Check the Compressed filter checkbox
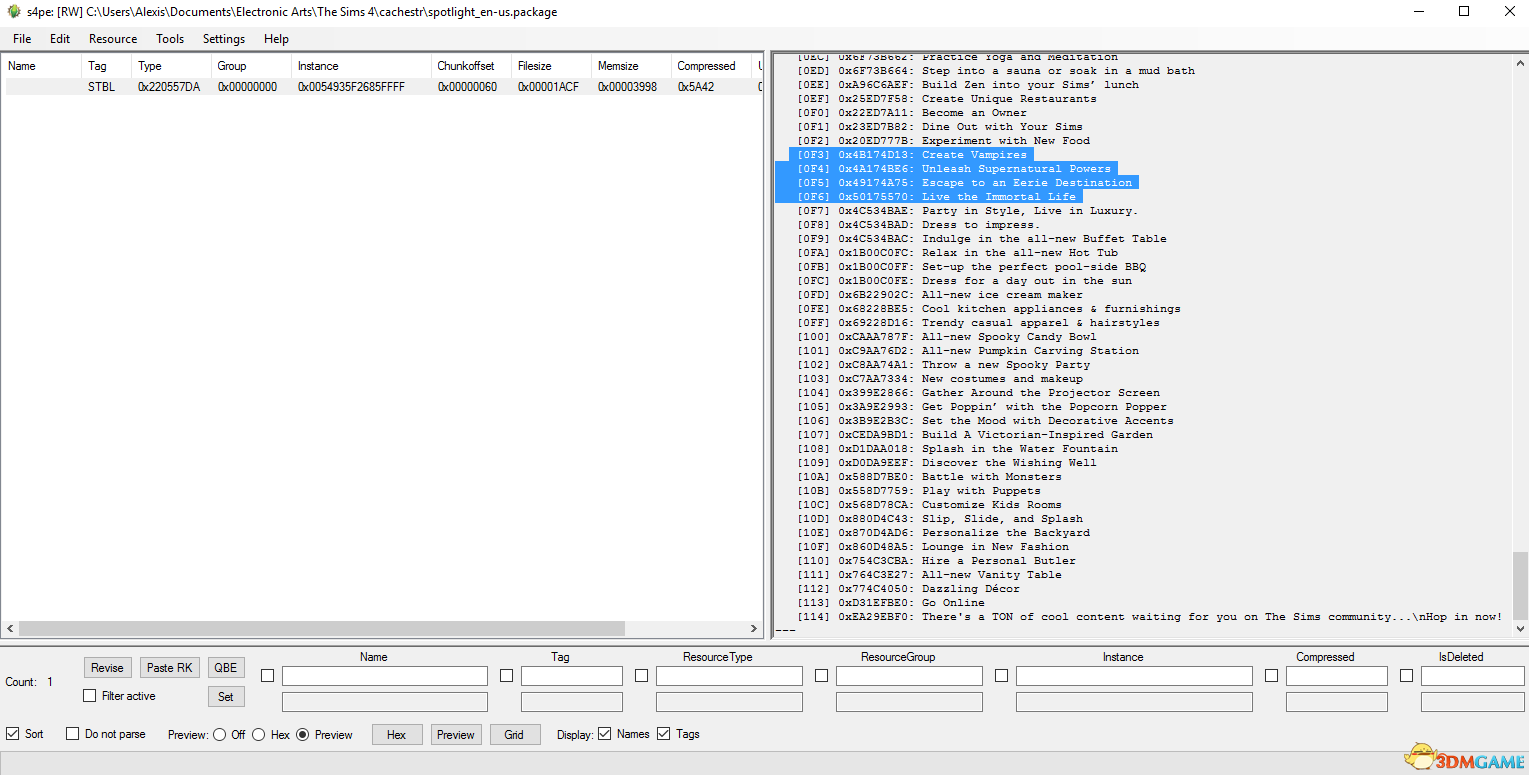Screen dimensions: 1529x775 pyautogui.click(x=1271, y=676)
